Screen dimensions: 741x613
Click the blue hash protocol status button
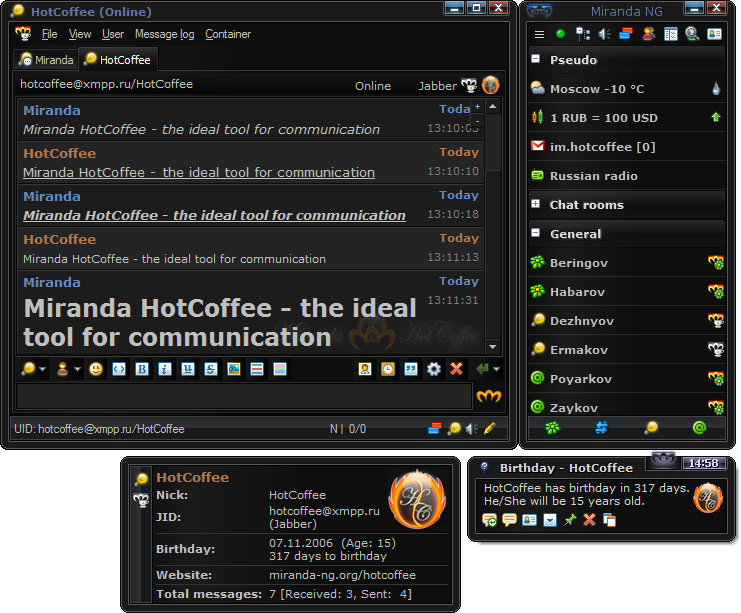click(x=601, y=428)
